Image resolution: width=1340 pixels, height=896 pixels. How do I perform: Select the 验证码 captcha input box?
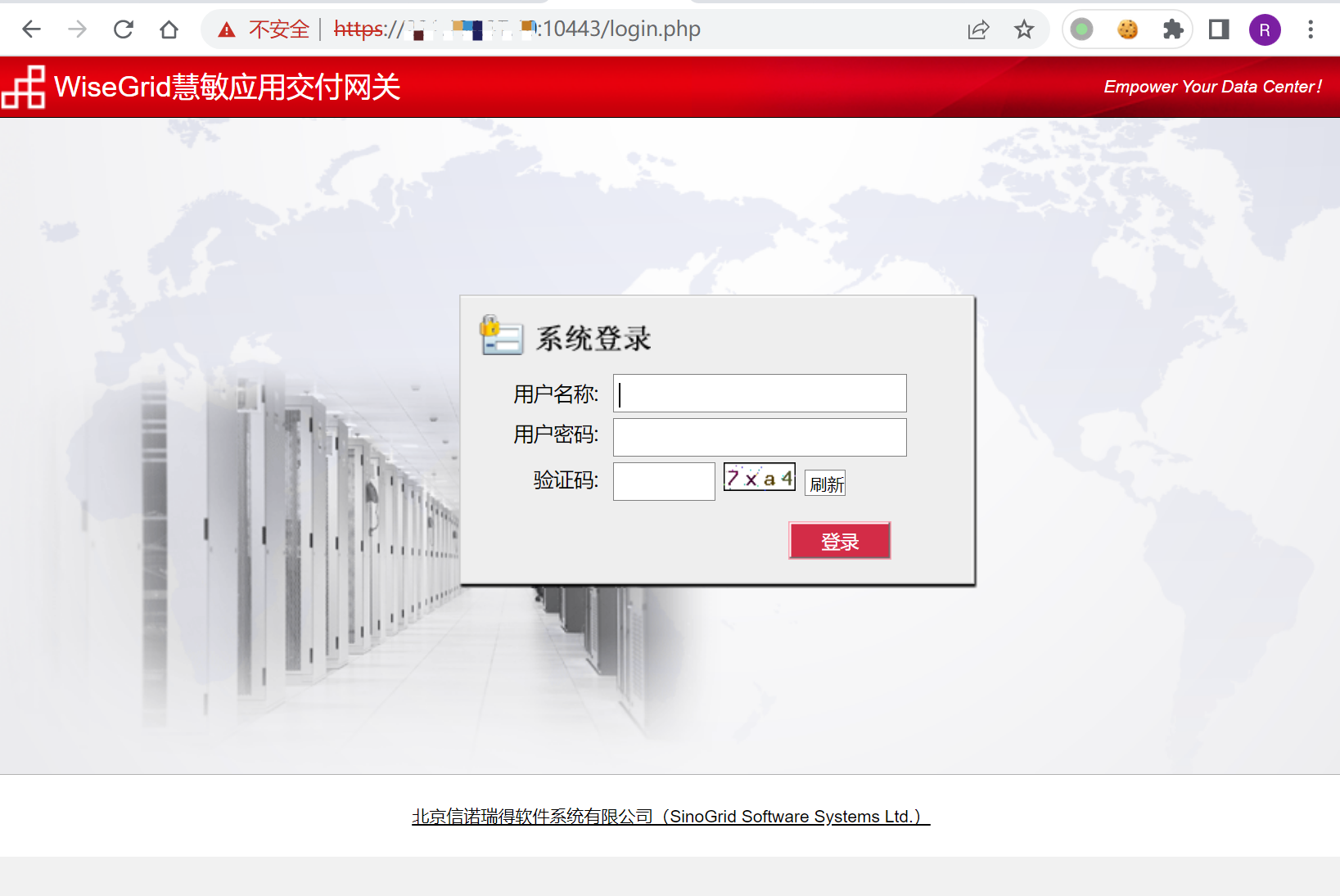664,481
